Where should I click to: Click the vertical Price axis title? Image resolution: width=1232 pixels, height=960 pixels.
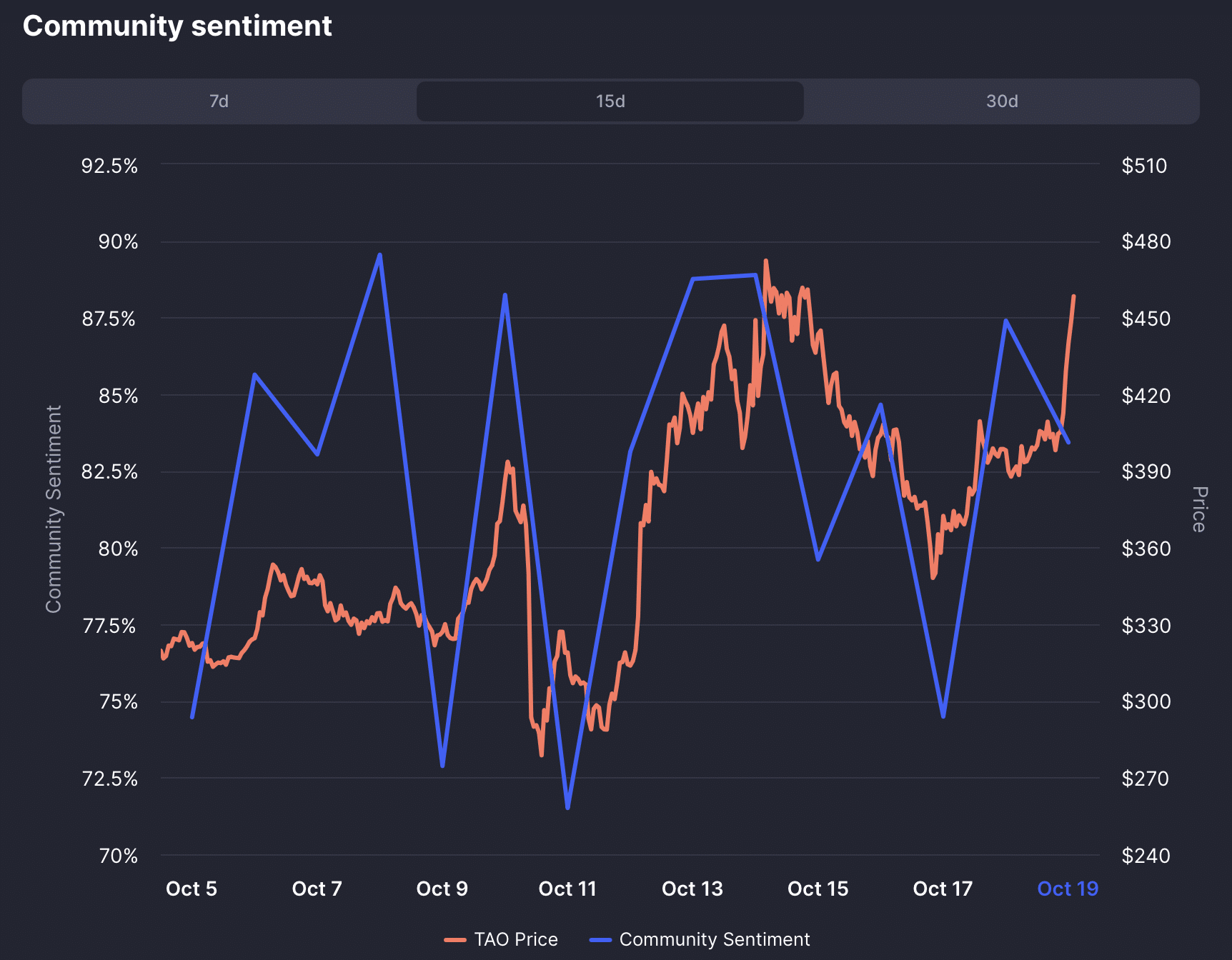tap(1200, 509)
